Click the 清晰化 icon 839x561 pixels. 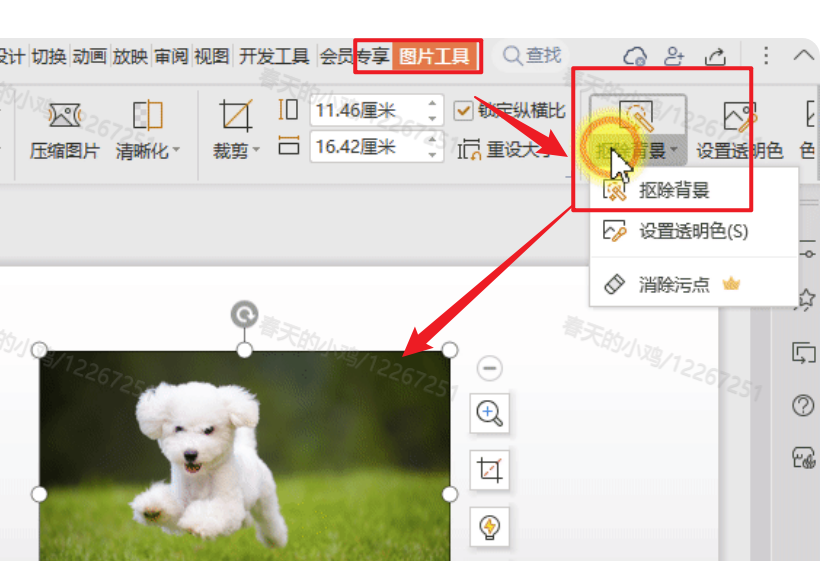pos(147,115)
